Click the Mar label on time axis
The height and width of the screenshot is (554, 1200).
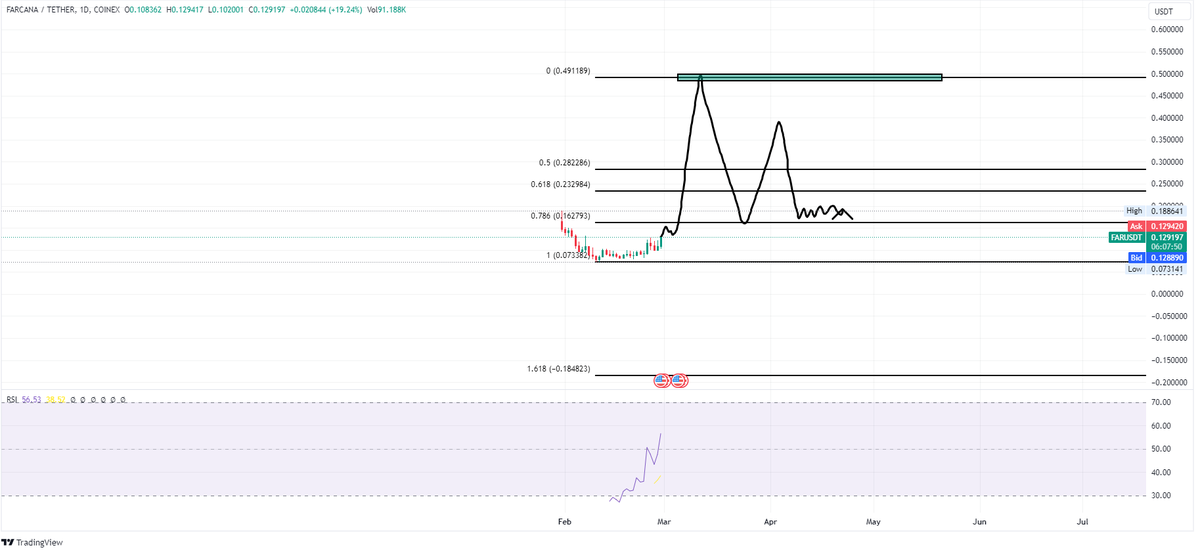pos(663,522)
